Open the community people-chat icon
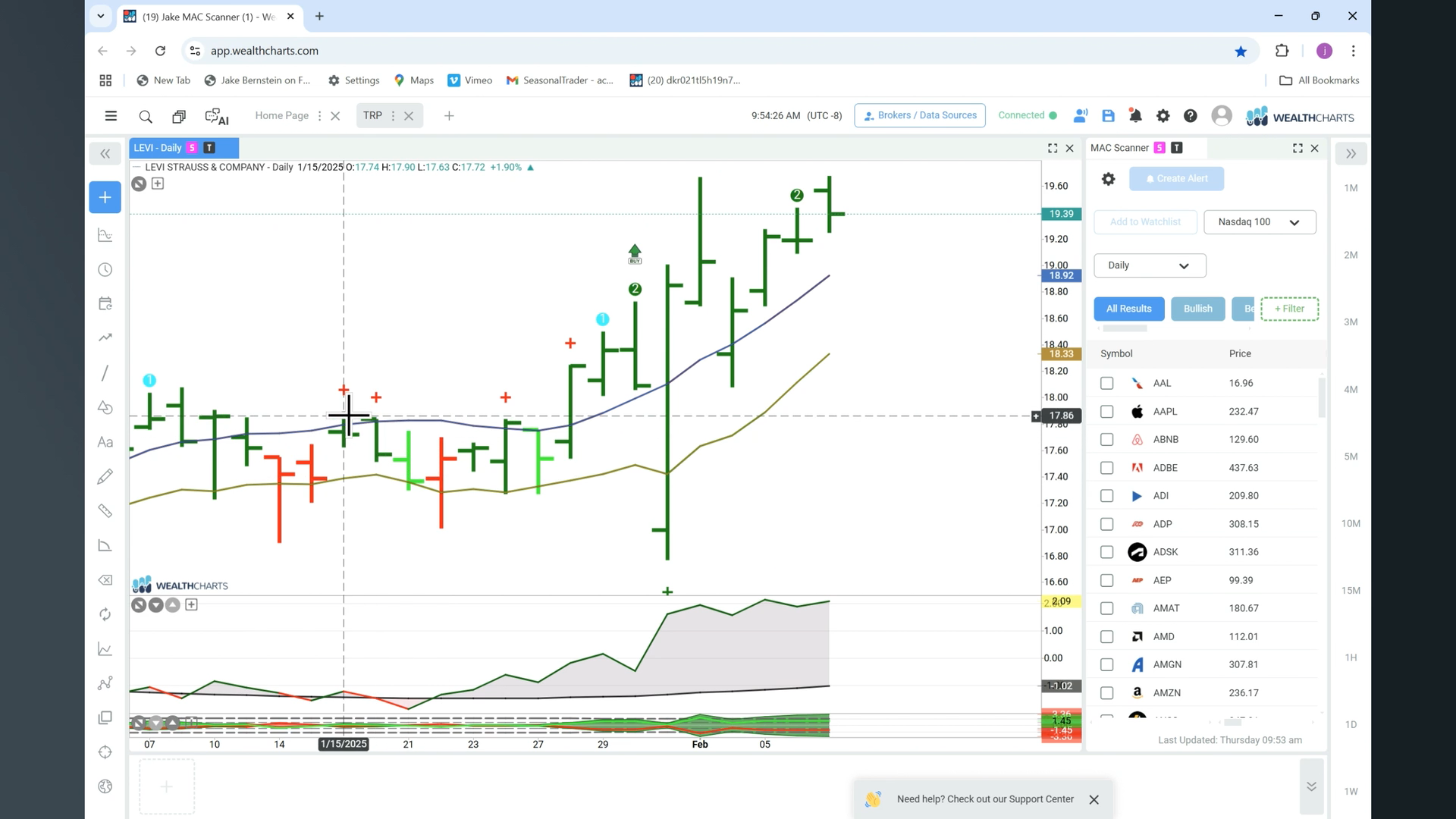Image resolution: width=1456 pixels, height=819 pixels. coord(1081,115)
